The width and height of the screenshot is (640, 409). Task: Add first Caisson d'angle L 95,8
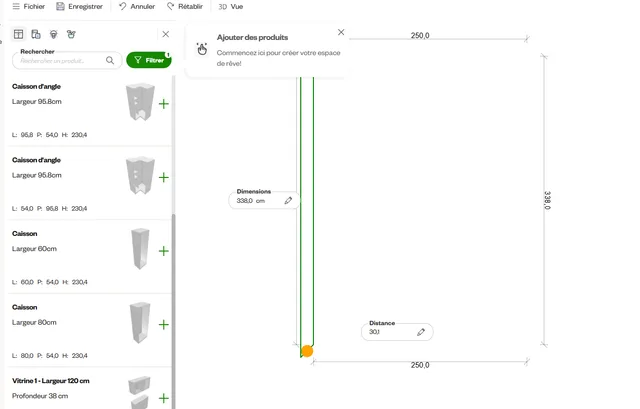coord(164,104)
